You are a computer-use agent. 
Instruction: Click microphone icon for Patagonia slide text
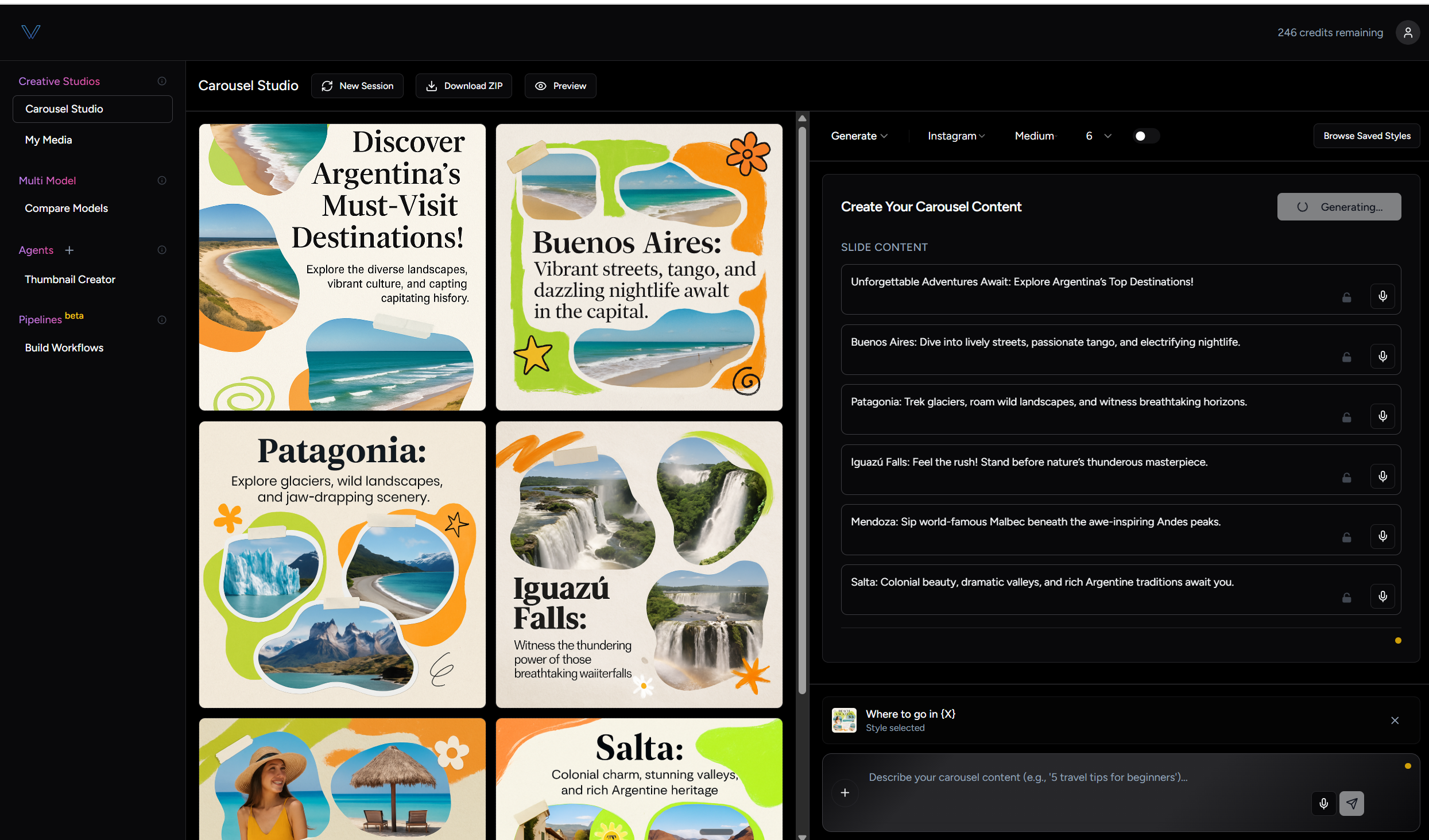tap(1382, 416)
